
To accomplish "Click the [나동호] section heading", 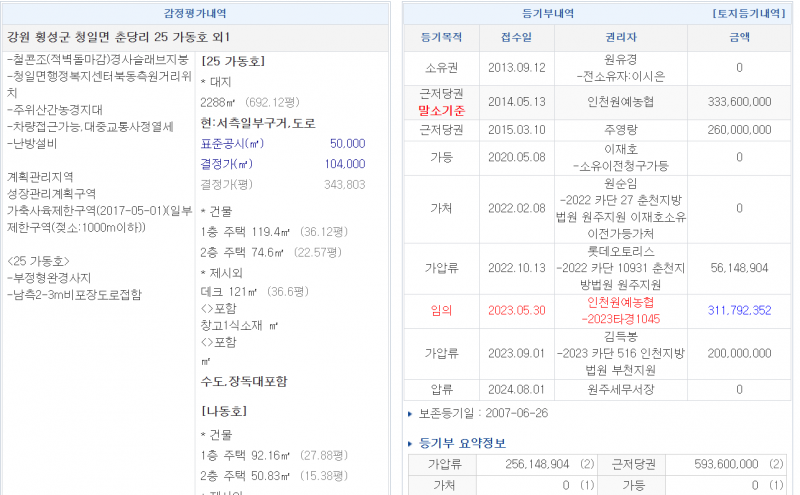I will click(225, 411).
